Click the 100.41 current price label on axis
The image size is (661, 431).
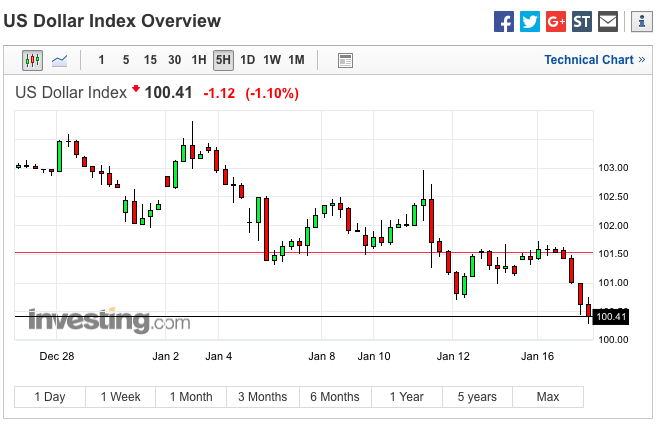[611, 317]
